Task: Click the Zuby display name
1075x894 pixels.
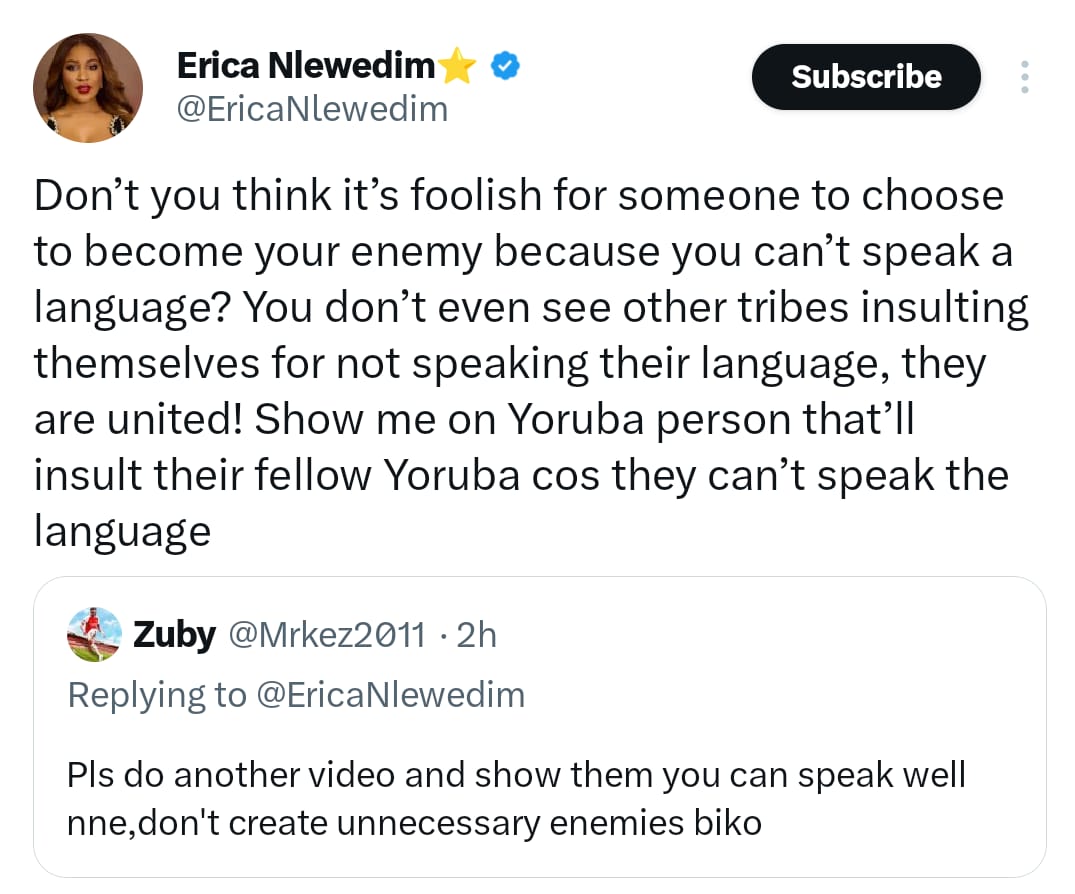Action: point(174,635)
